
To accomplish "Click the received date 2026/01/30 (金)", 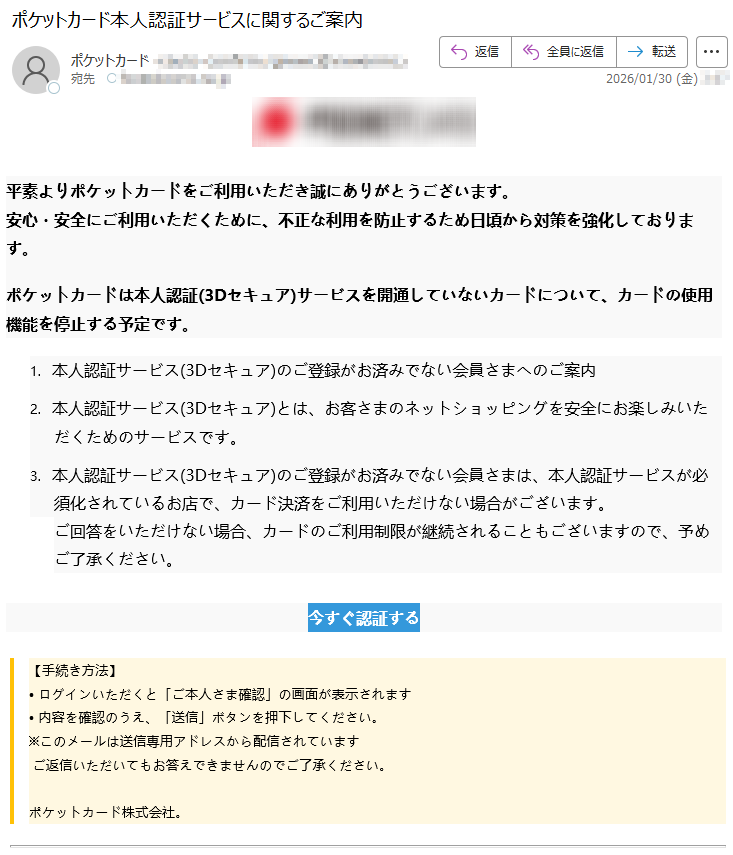I will pyautogui.click(x=652, y=79).
